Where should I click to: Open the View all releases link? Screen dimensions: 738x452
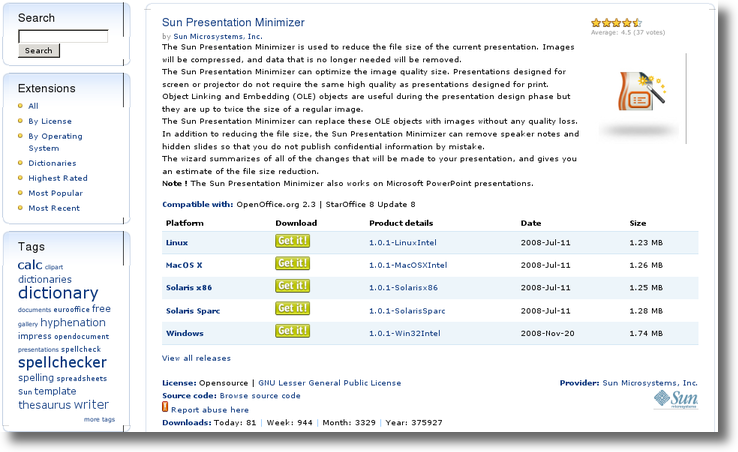coord(196,358)
